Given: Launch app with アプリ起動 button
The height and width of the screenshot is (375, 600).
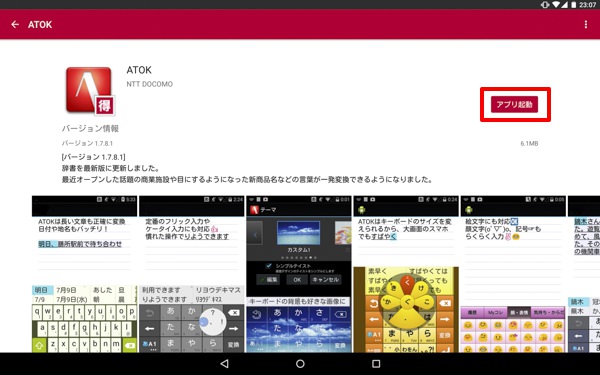Looking at the screenshot, I should tap(514, 104).
